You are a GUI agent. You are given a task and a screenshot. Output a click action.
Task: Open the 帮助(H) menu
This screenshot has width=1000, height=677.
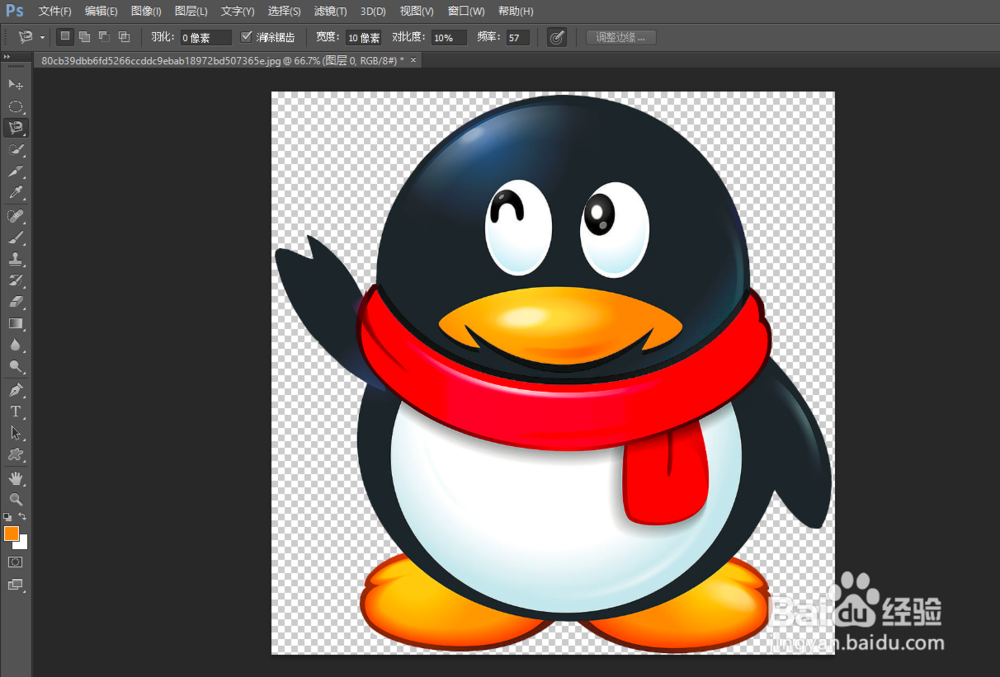515,11
